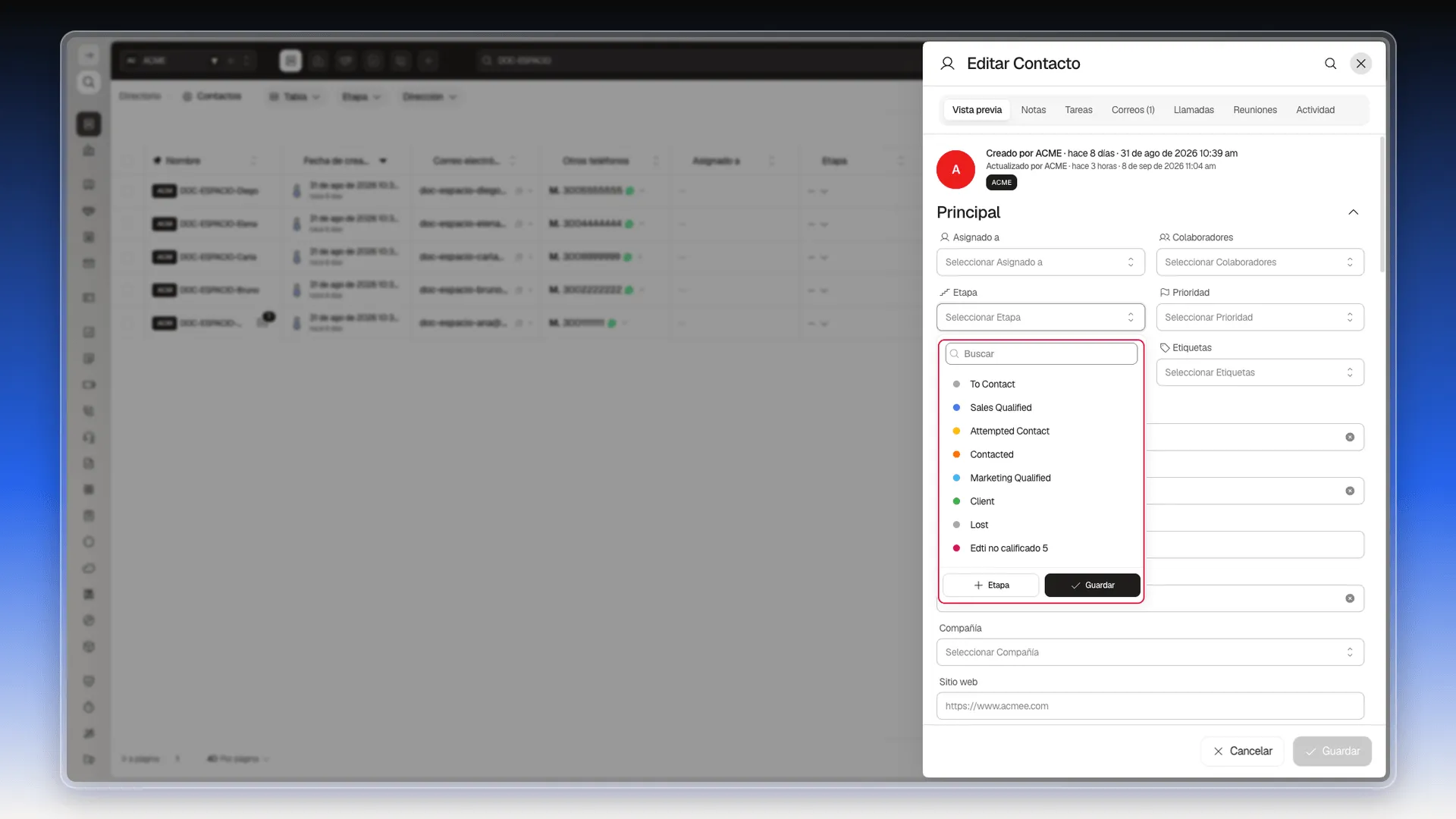The height and width of the screenshot is (819, 1456).
Task: Go to the Reuniones tab
Action: point(1255,110)
